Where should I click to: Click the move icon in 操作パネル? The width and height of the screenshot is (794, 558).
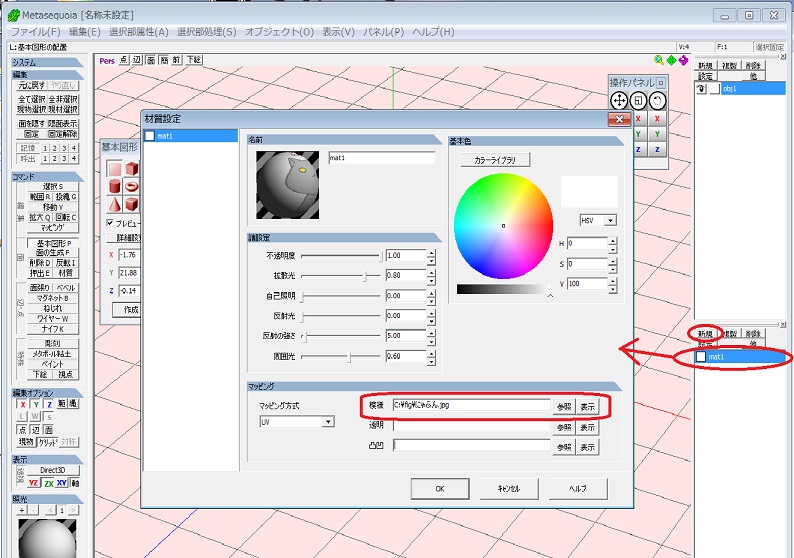[619, 100]
